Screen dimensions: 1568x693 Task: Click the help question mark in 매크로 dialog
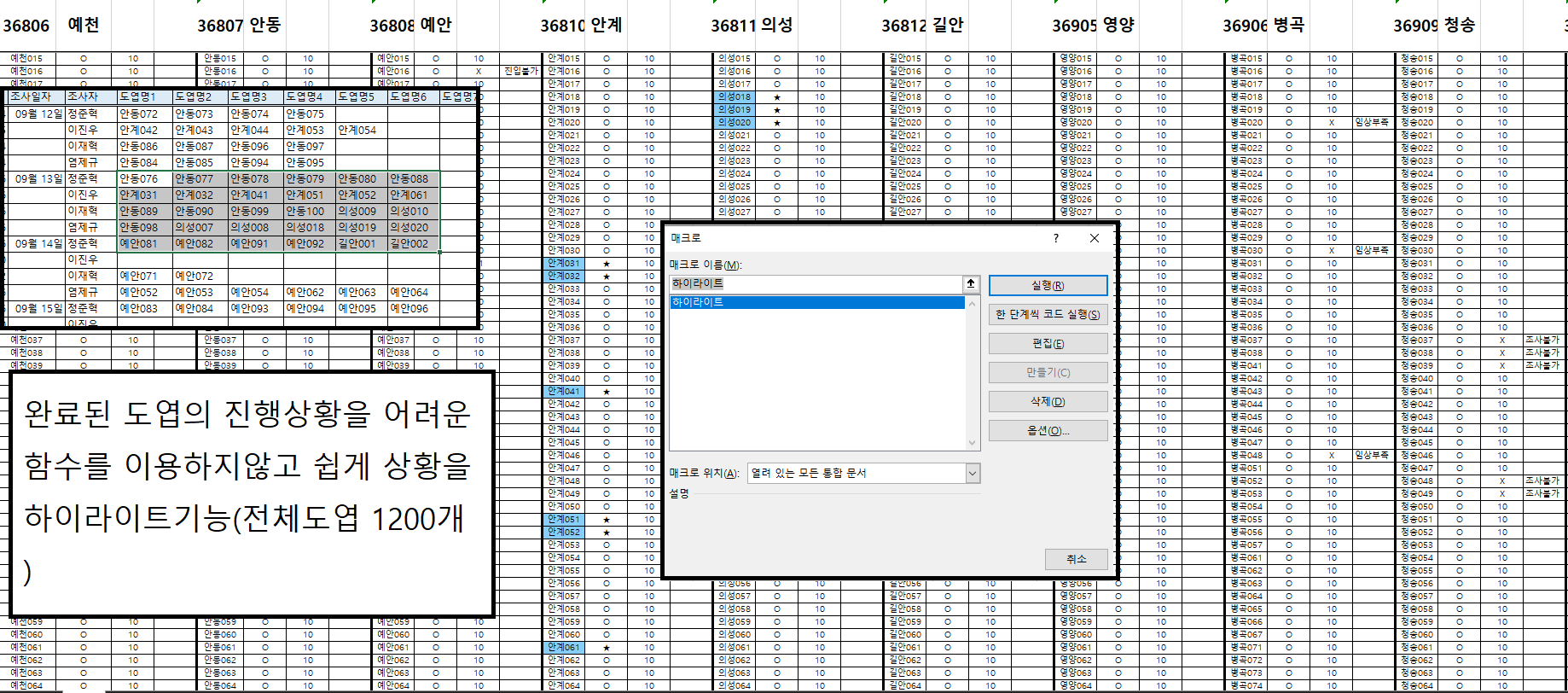pyautogui.click(x=1056, y=238)
